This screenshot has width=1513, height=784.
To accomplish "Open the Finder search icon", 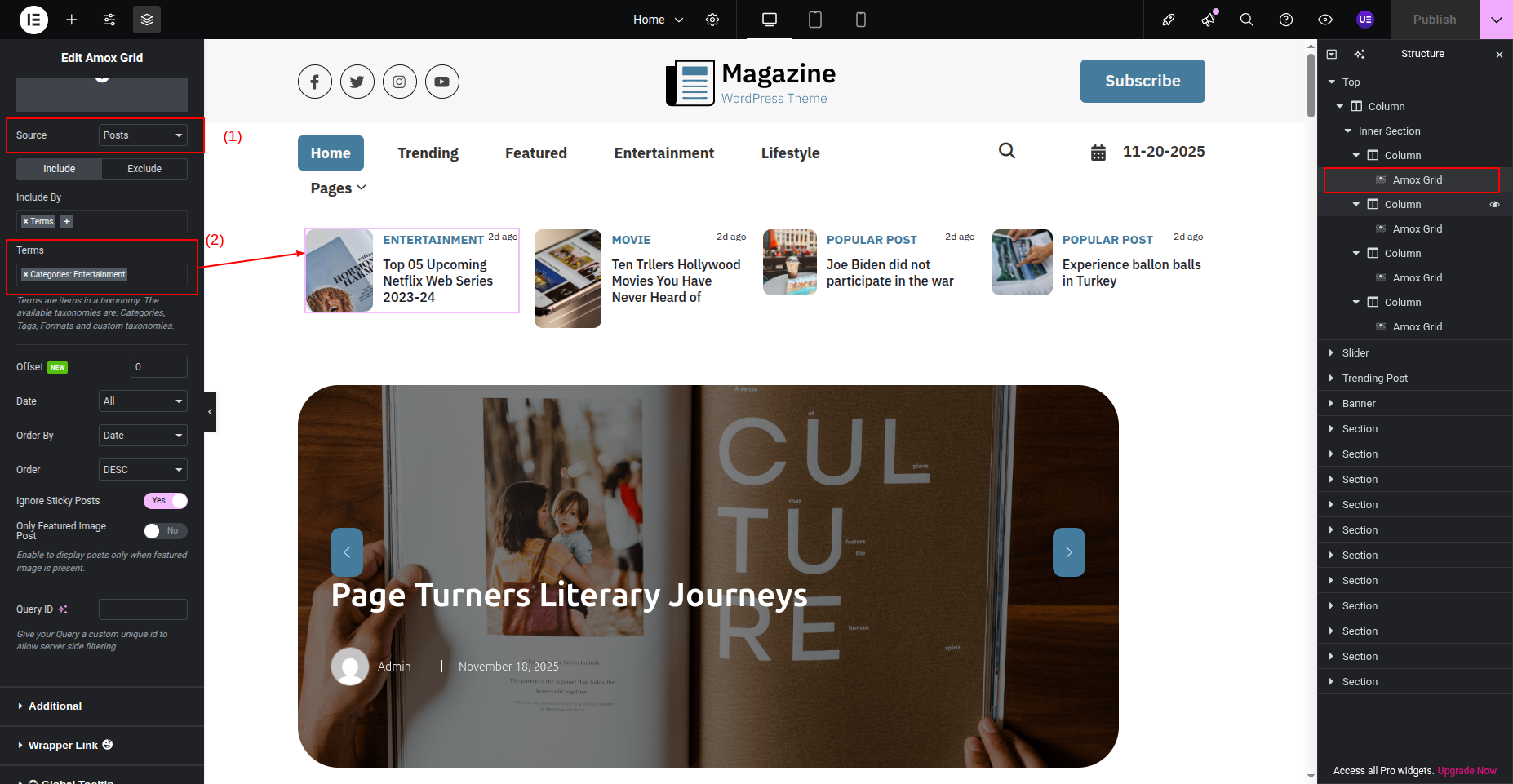I will coord(1246,20).
